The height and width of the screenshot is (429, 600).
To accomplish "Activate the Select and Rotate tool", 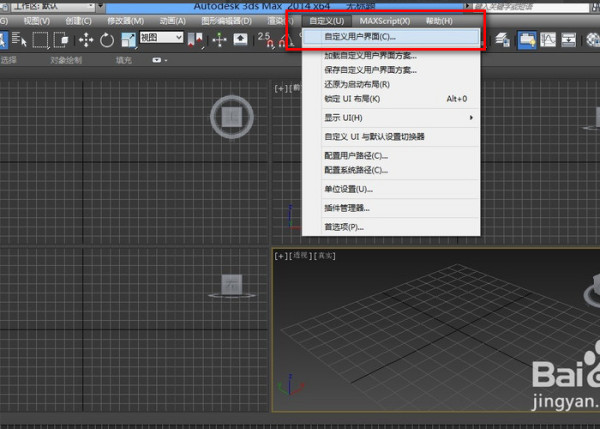I will click(x=107, y=40).
